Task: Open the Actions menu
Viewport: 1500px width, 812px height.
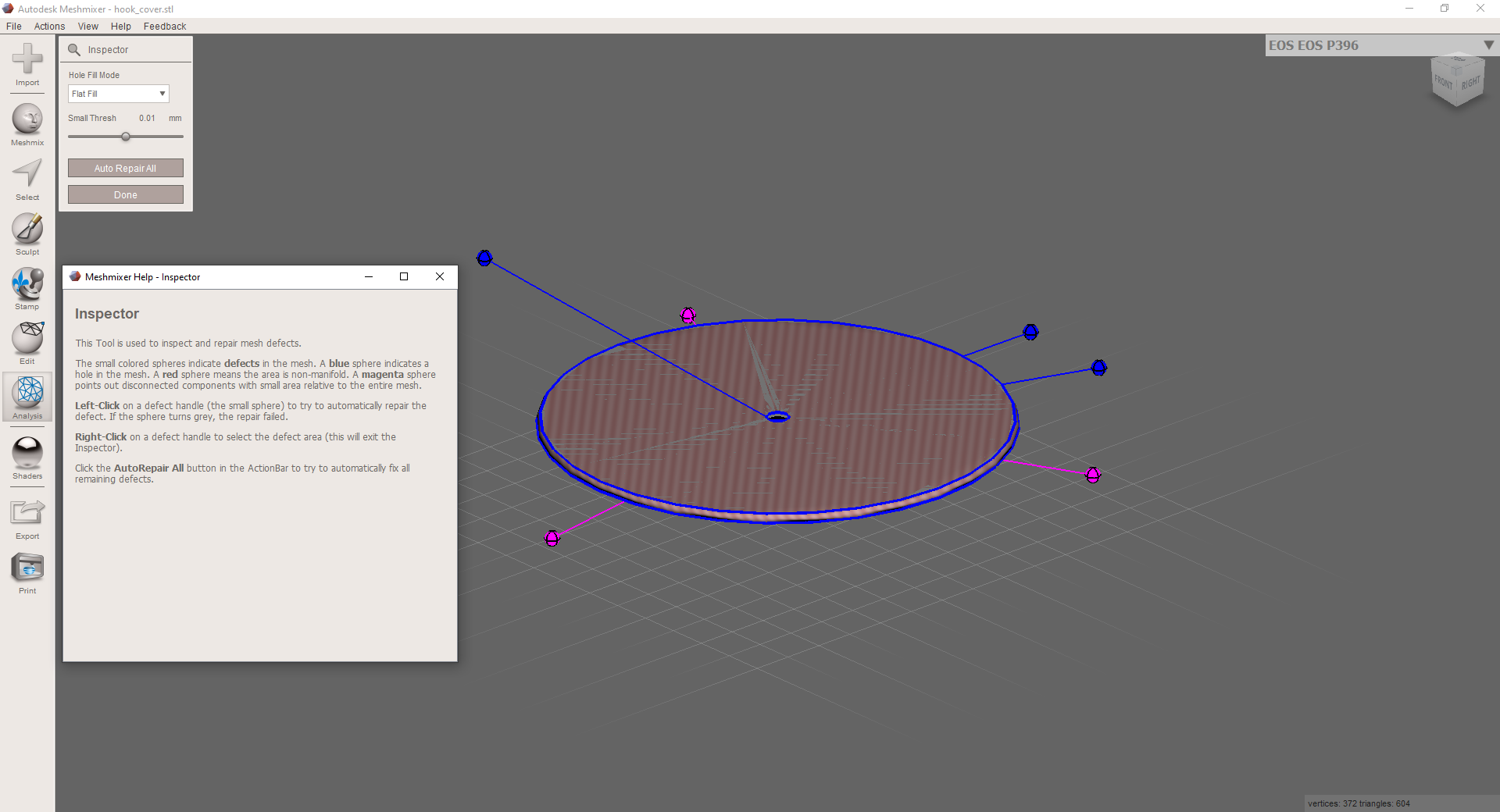Action: [49, 27]
